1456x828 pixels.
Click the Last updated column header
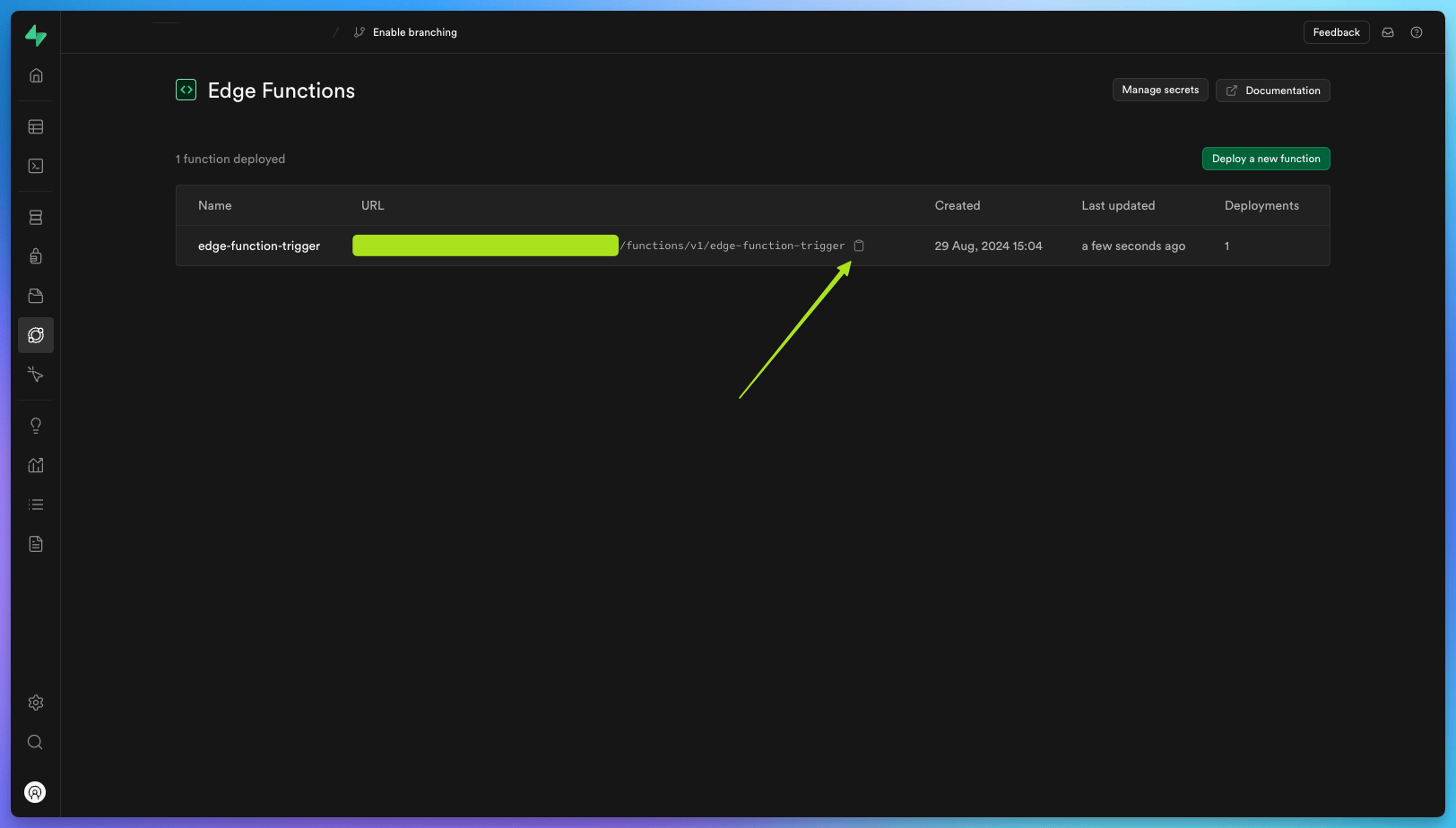1118,205
